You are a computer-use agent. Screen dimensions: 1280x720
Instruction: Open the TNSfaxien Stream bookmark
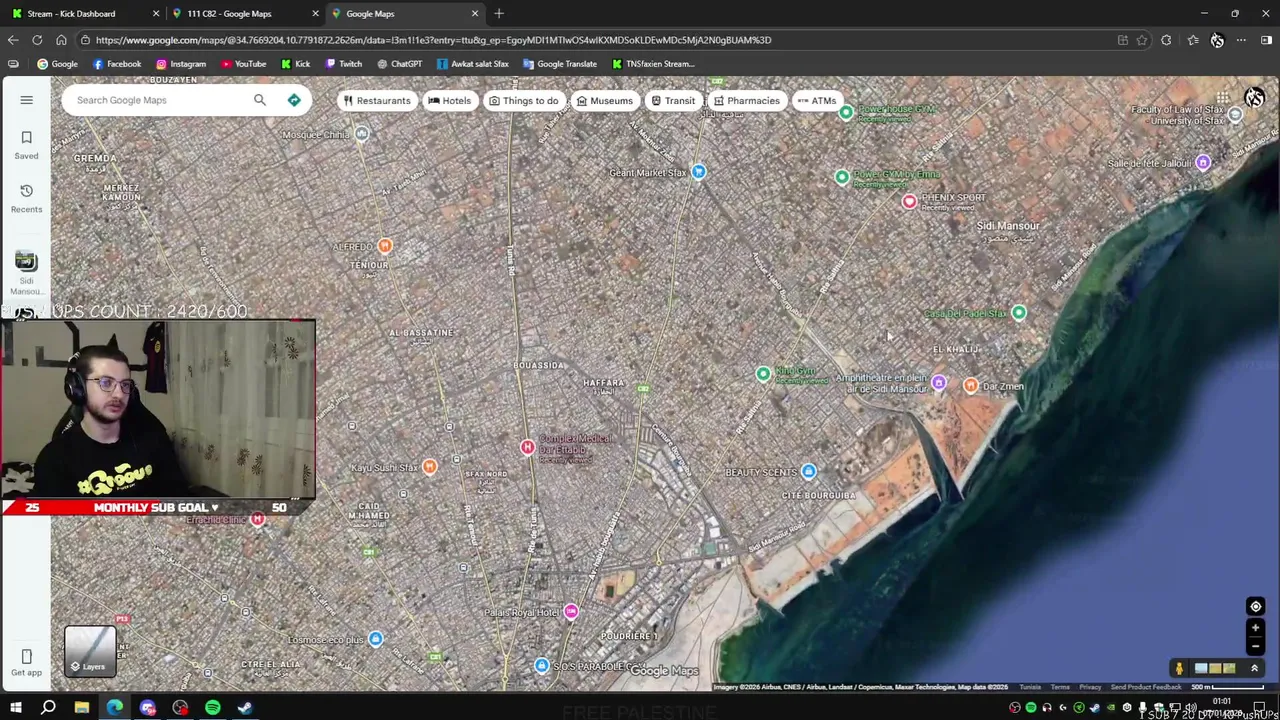click(x=652, y=64)
